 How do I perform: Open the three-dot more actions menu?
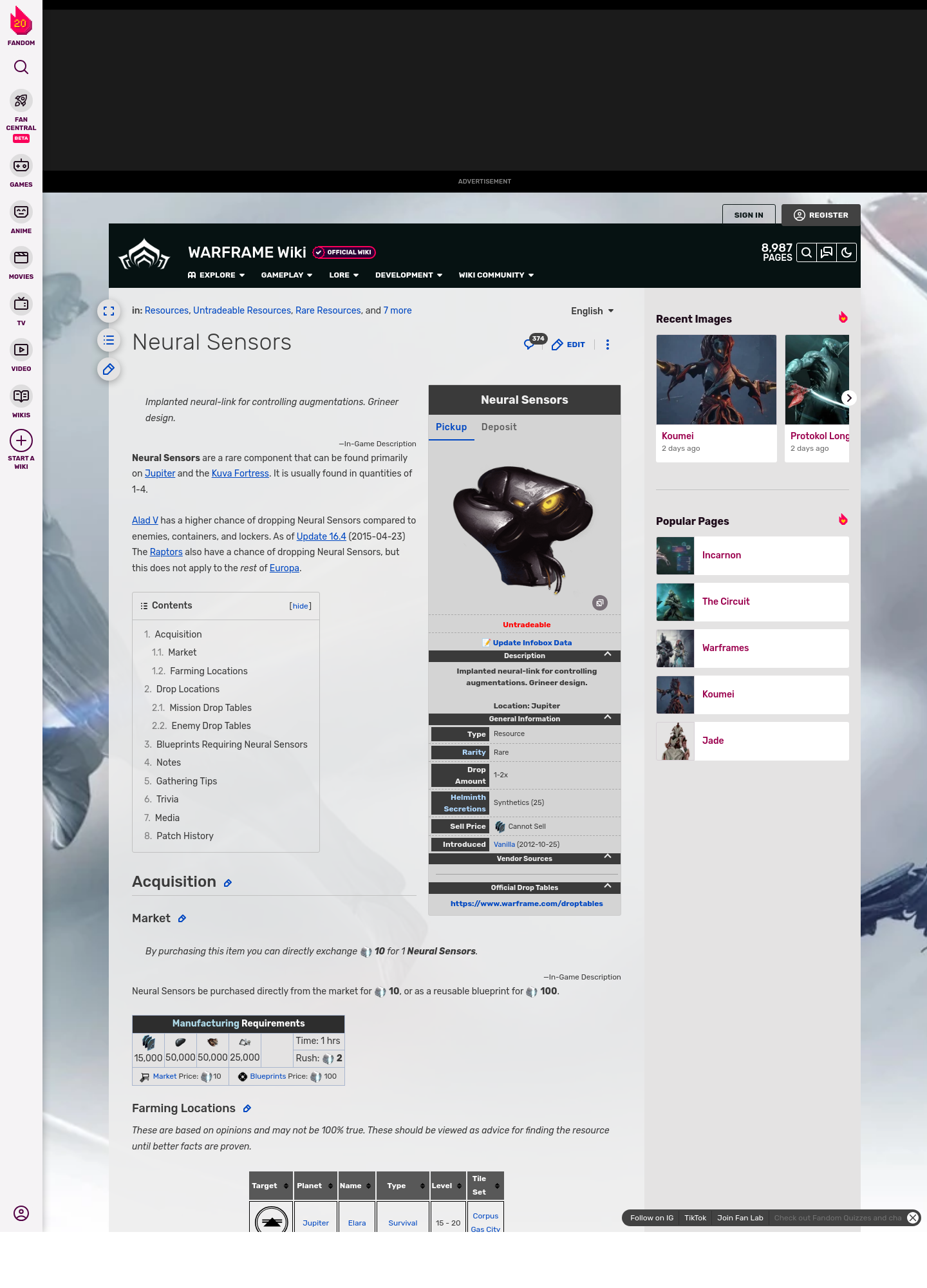point(608,345)
